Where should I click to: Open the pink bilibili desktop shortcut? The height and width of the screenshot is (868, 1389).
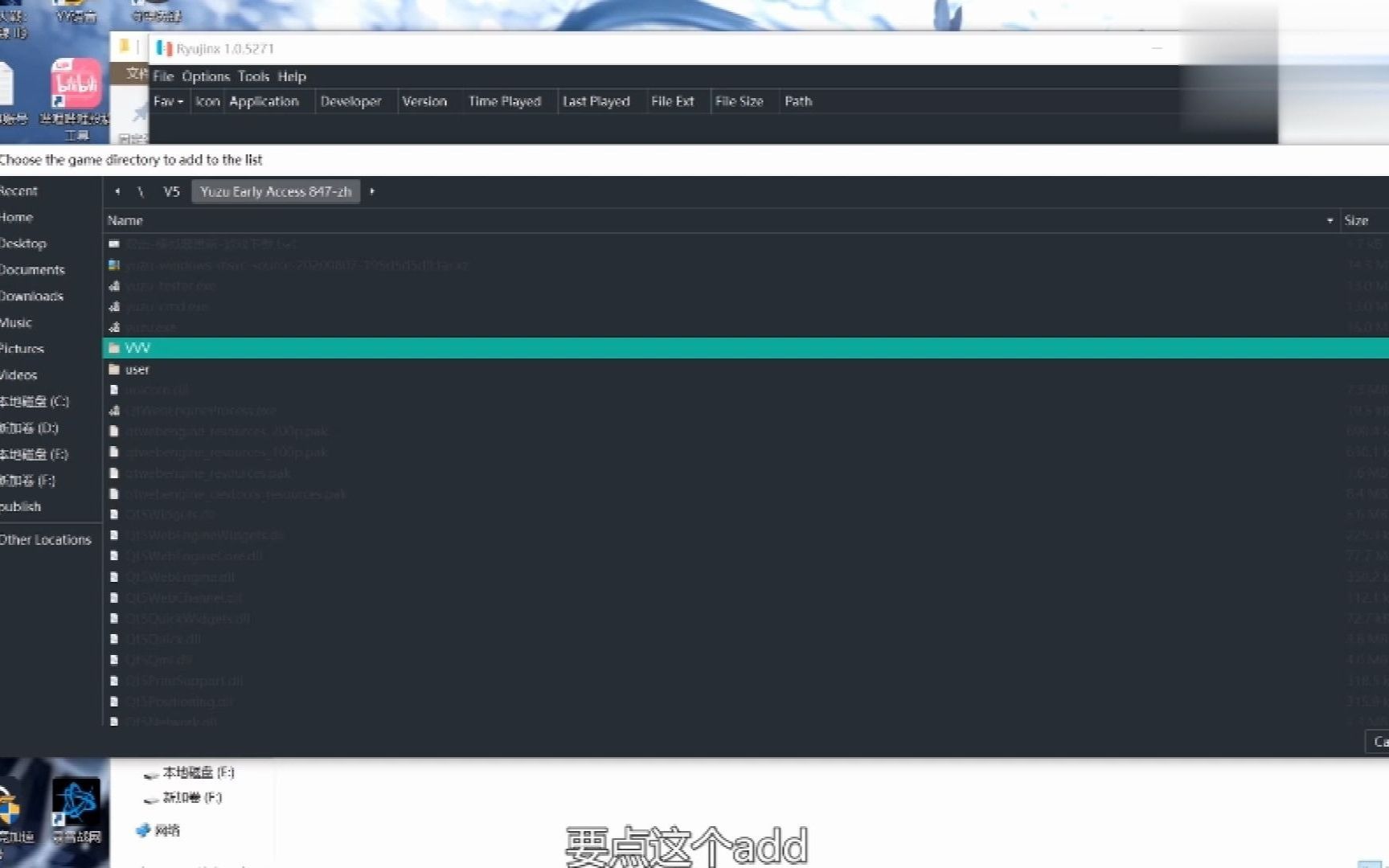pyautogui.click(x=76, y=84)
